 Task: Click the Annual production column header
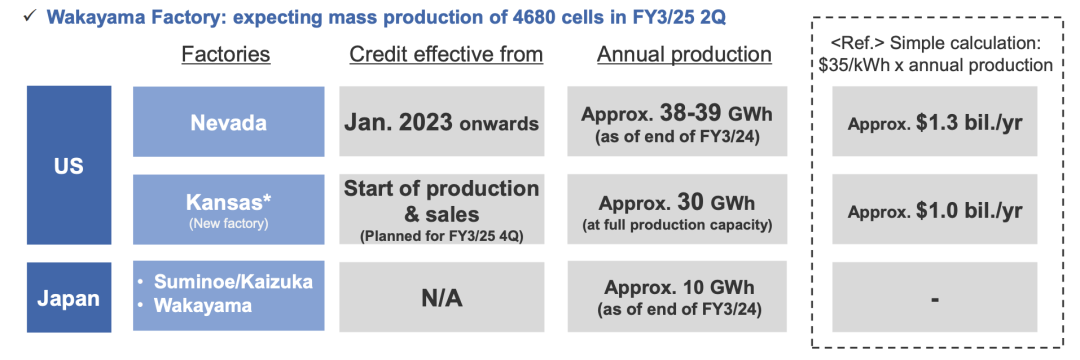684,55
